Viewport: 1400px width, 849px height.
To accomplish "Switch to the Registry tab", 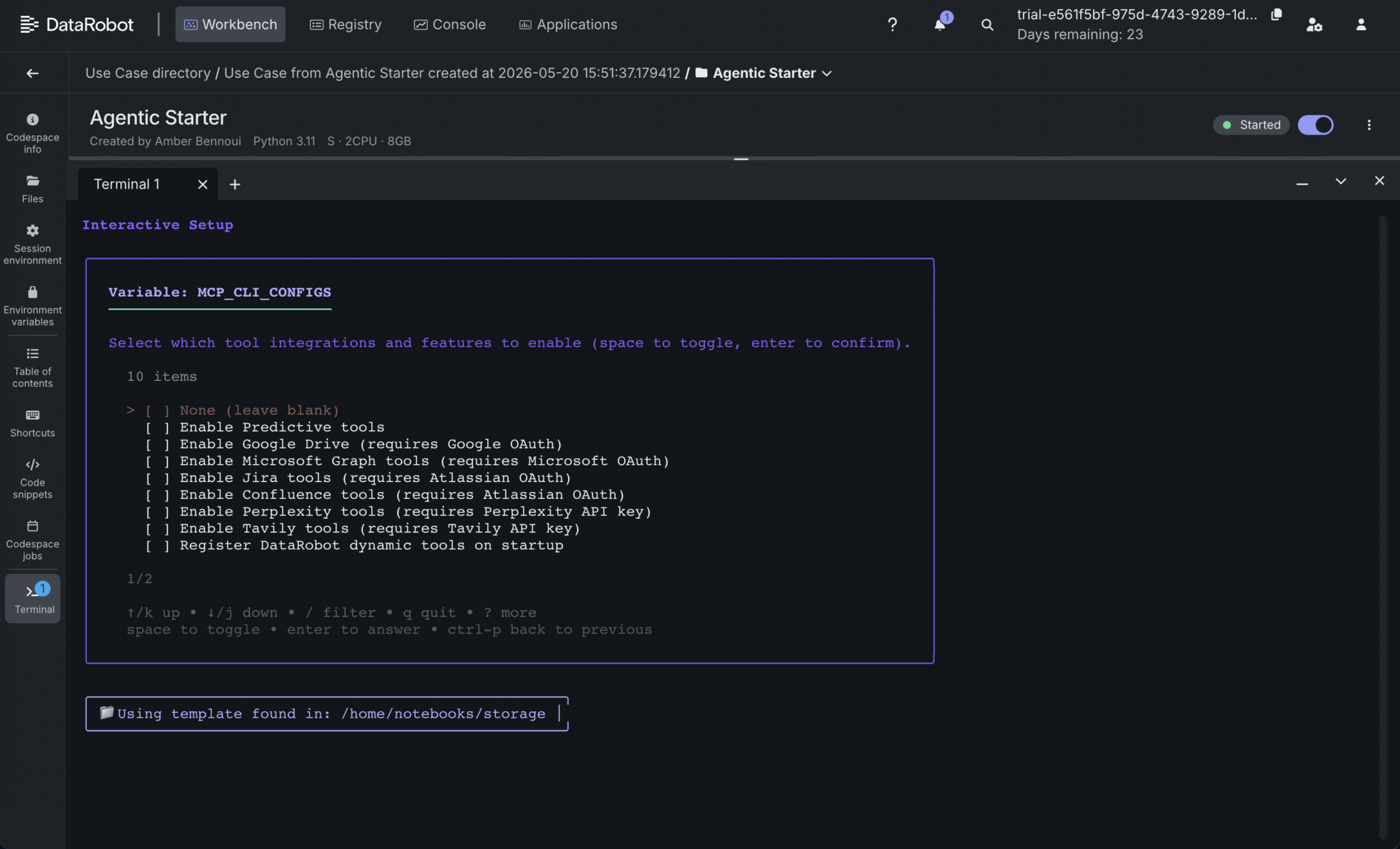I will [x=345, y=25].
